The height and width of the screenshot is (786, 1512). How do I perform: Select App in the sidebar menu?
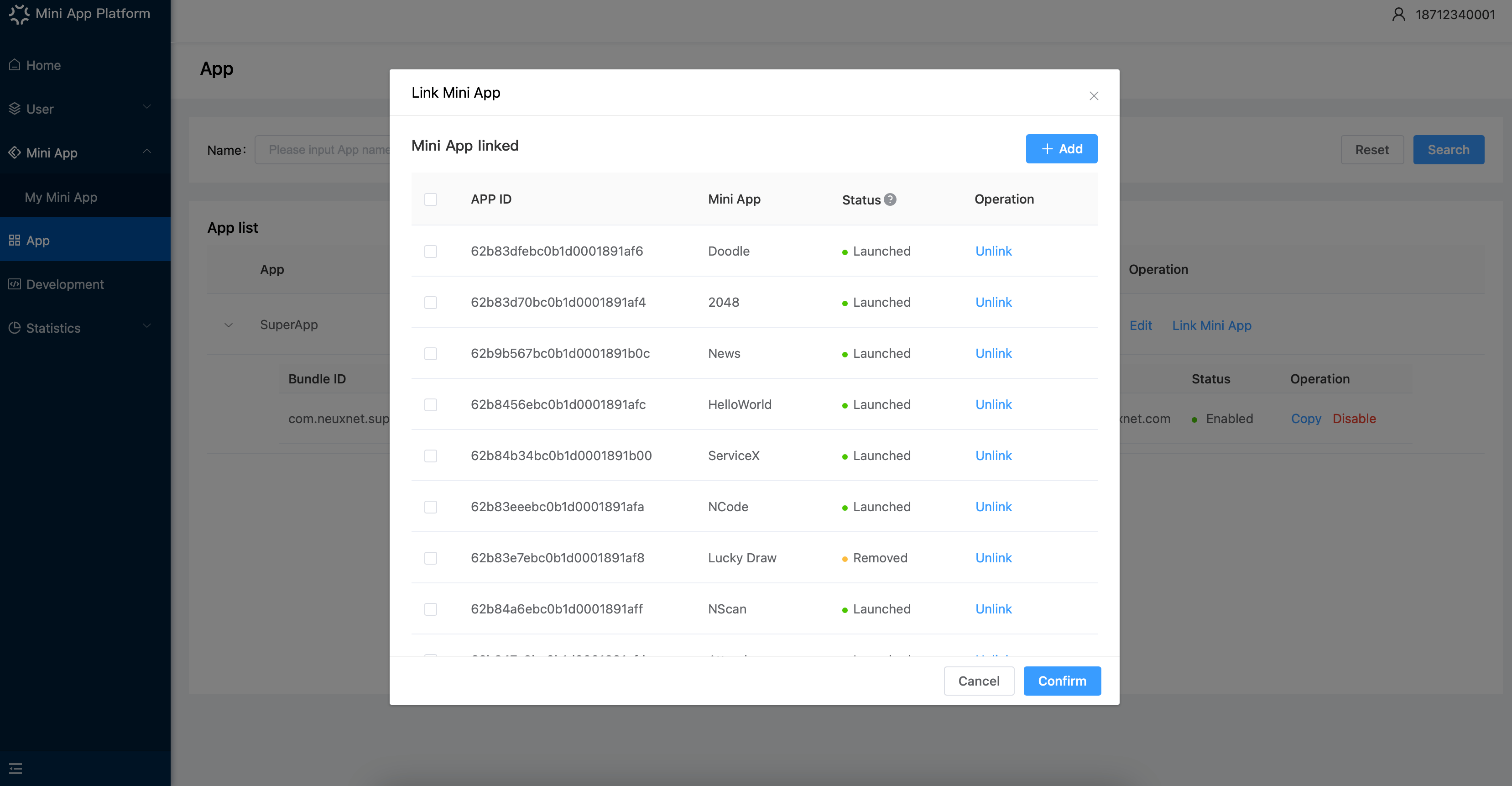tap(85, 240)
